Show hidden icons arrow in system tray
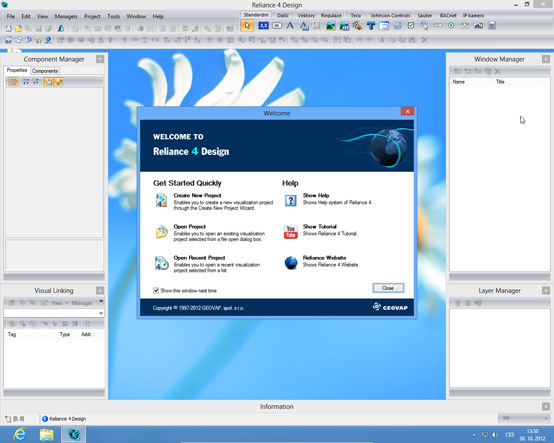This screenshot has width=554, height=443. point(474,435)
